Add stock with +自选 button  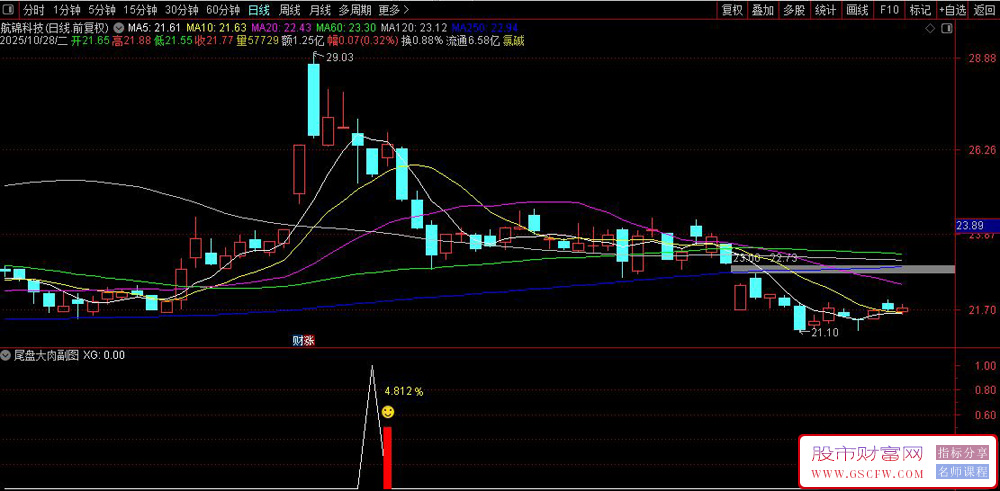[x=952, y=10]
